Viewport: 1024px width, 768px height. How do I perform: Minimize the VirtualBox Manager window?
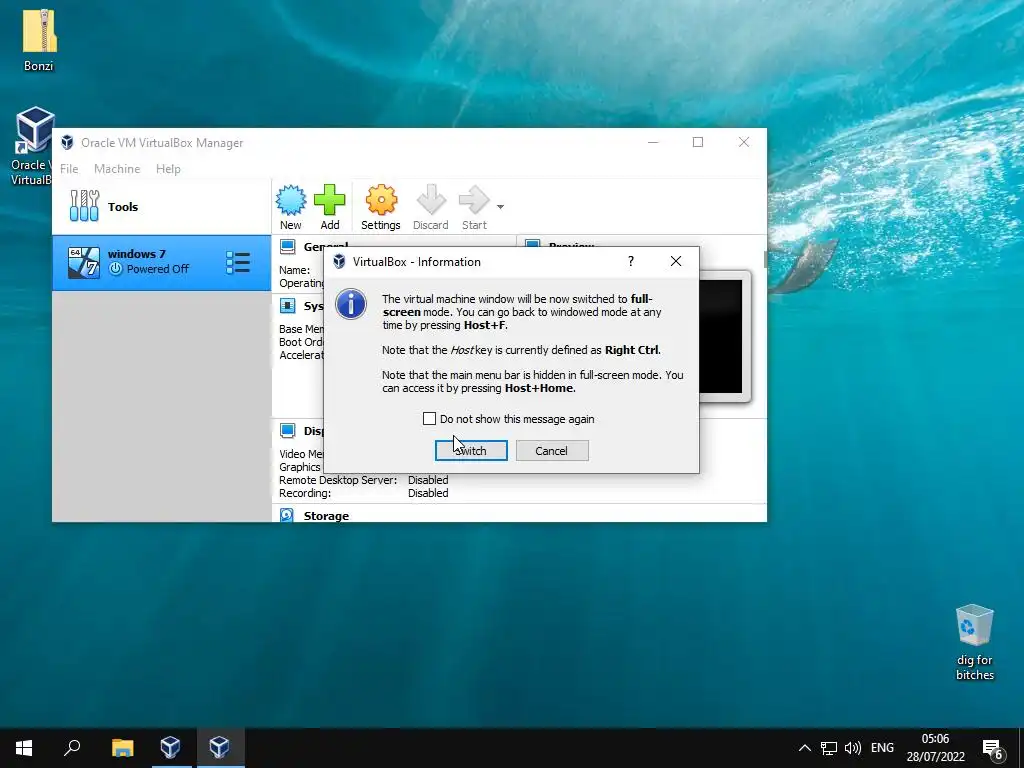pos(653,142)
